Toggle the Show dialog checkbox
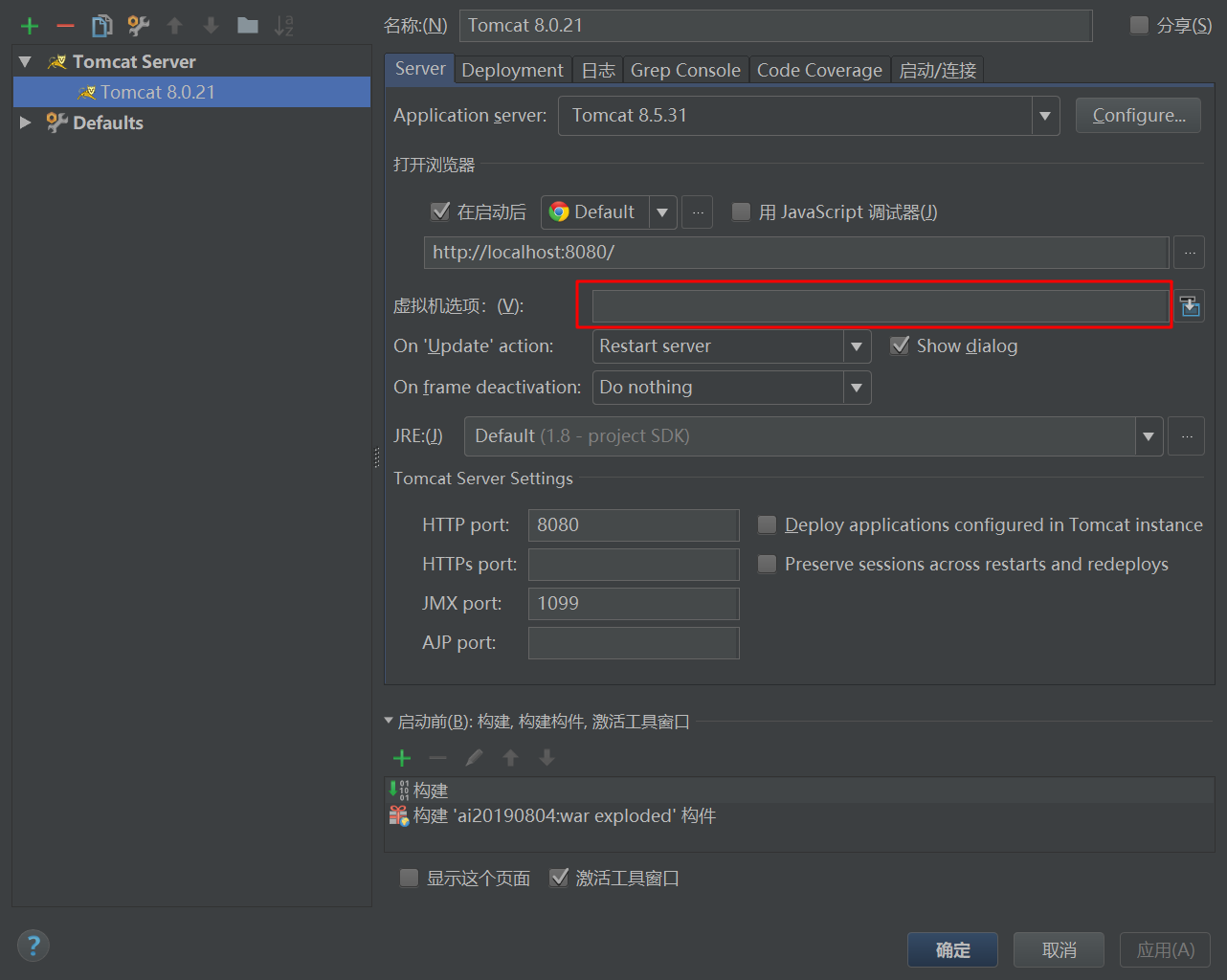The image size is (1227, 980). pyautogui.click(x=900, y=345)
